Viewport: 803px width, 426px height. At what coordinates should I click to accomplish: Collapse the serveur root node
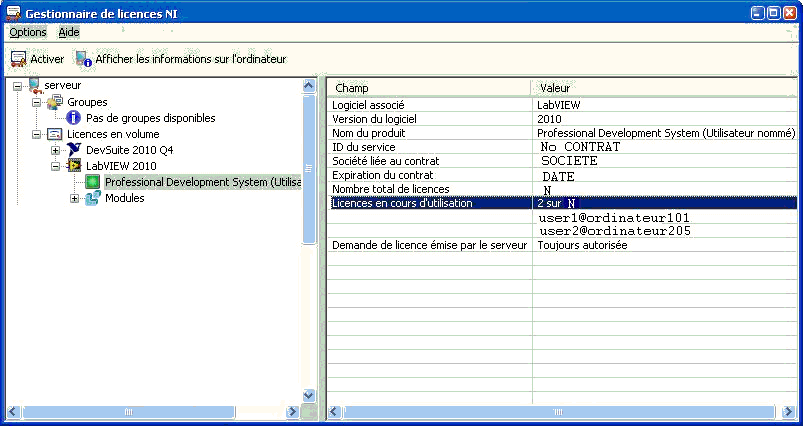[x=18, y=86]
